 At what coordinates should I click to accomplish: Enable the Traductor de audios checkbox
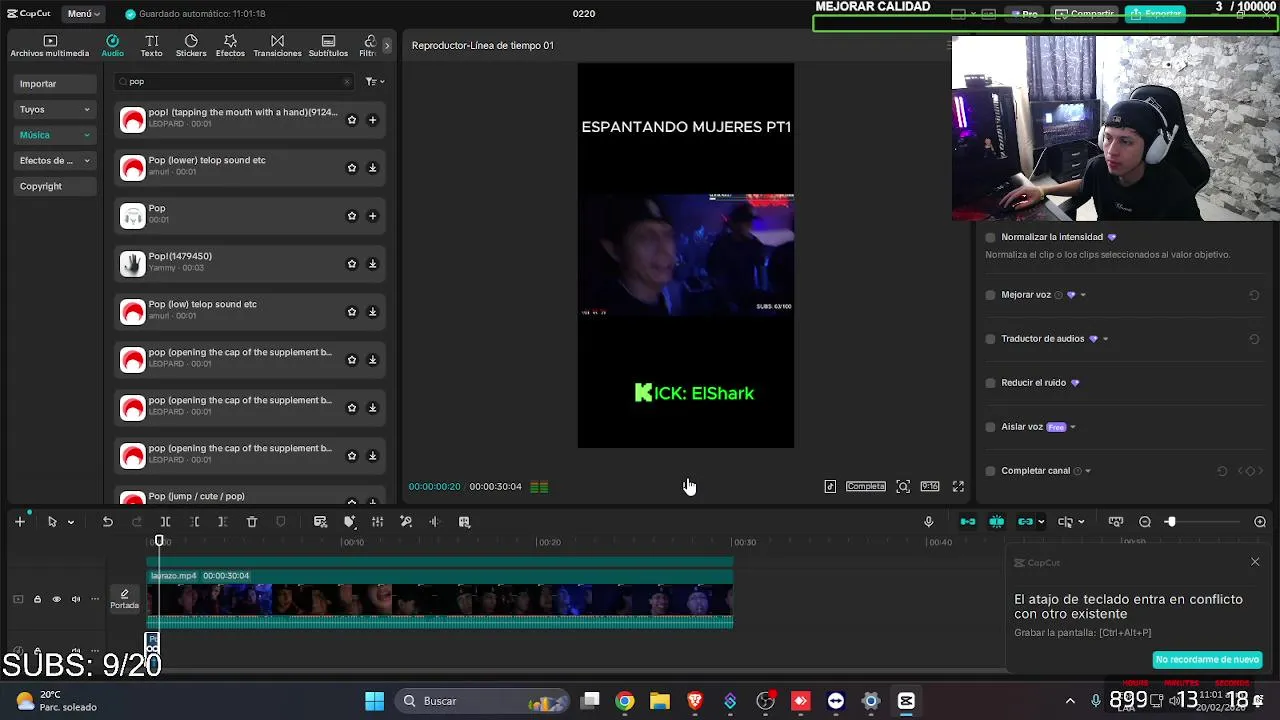pyautogui.click(x=990, y=339)
